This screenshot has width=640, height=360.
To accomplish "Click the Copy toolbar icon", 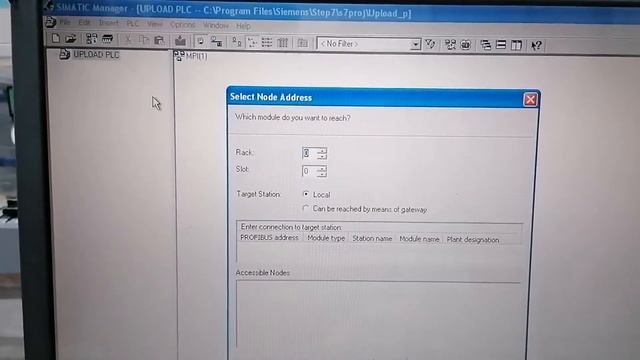I will [x=144, y=40].
